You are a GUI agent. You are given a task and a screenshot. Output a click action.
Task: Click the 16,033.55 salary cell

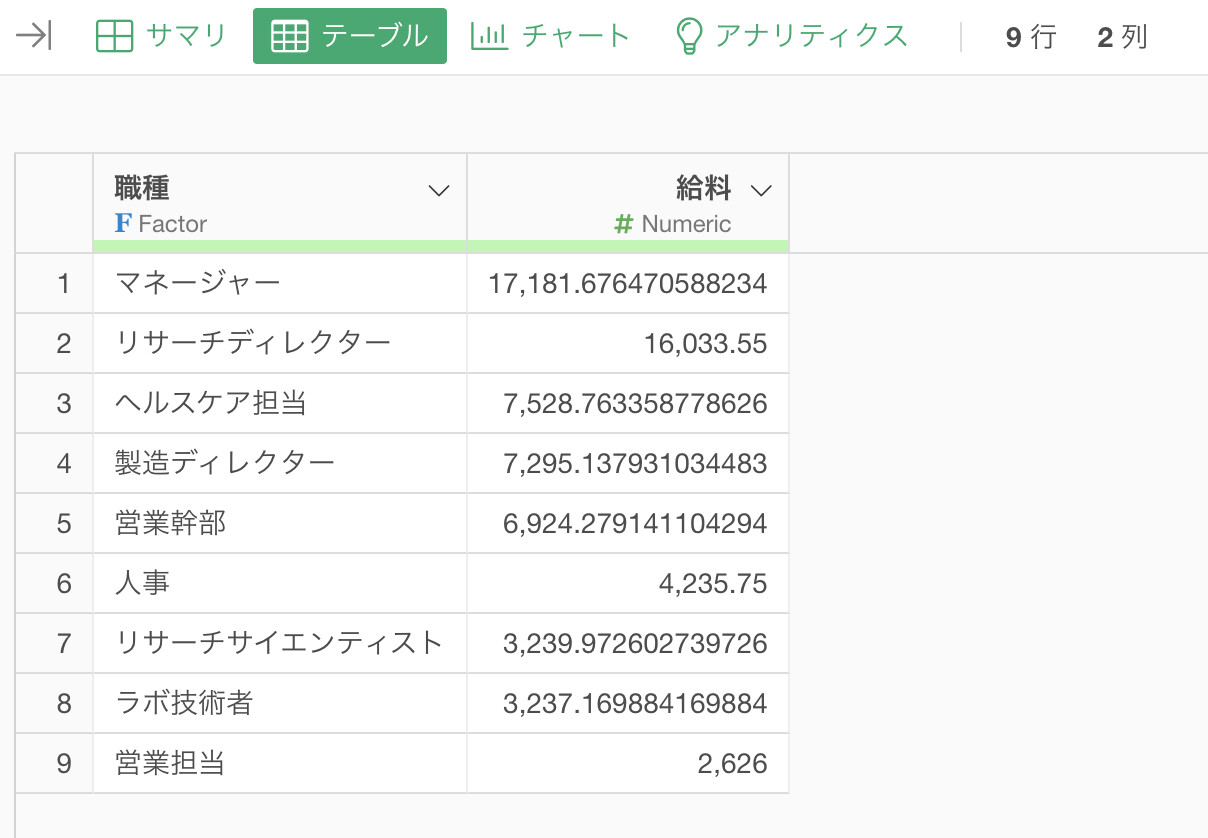(x=705, y=344)
